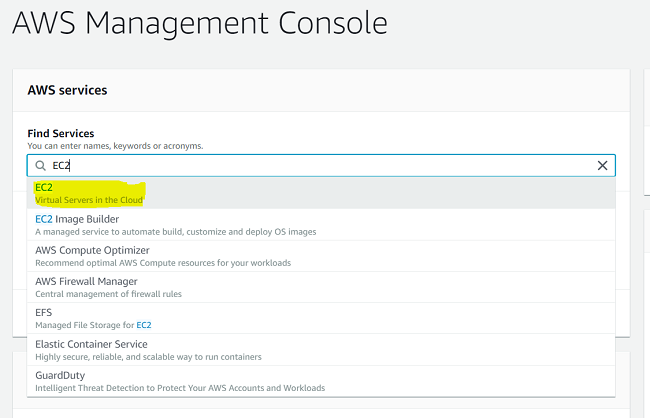Click the 'AWS Management Console' page title
The height and width of the screenshot is (418, 650).
[x=200, y=23]
